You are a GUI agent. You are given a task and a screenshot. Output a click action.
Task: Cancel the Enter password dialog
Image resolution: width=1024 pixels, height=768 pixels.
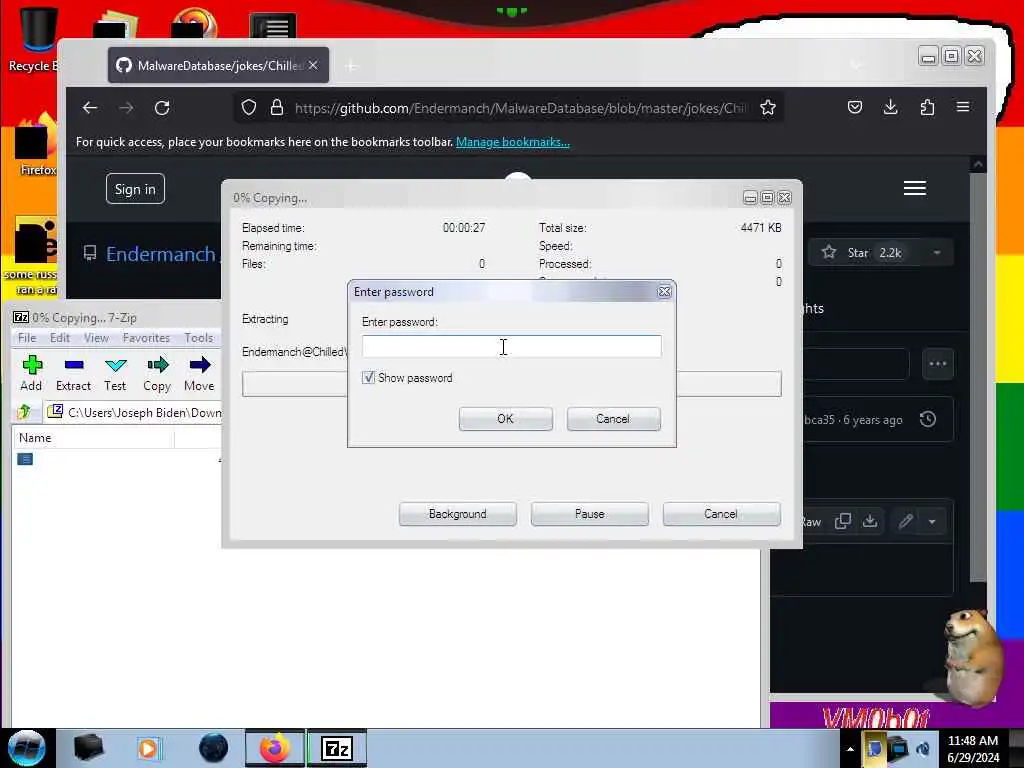[613, 419]
